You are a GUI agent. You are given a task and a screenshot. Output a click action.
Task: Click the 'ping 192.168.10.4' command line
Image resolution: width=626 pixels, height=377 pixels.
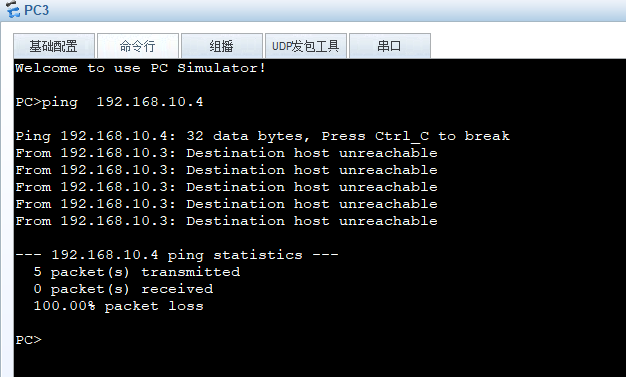(109, 102)
